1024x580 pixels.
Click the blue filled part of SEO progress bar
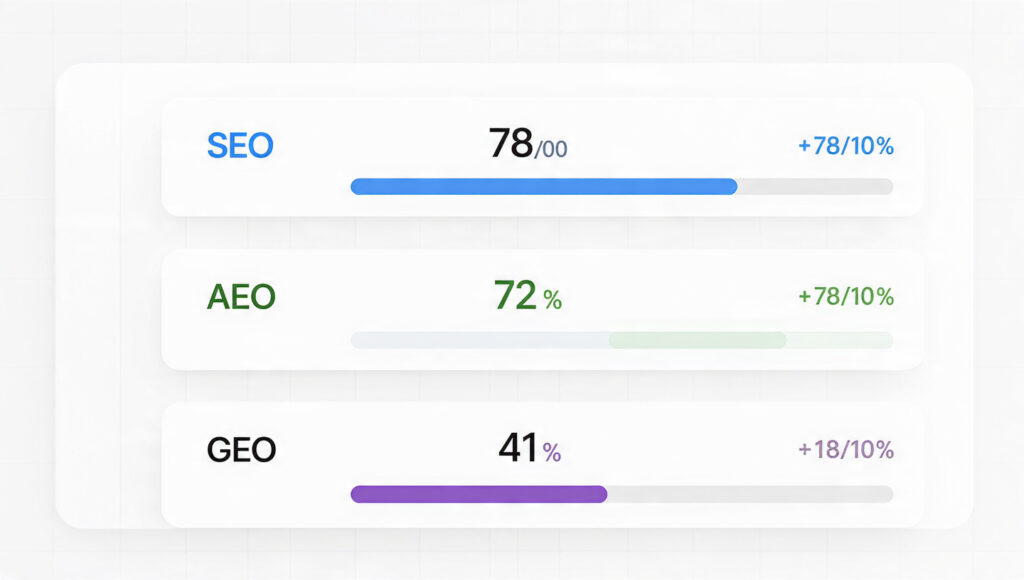pyautogui.click(x=543, y=186)
